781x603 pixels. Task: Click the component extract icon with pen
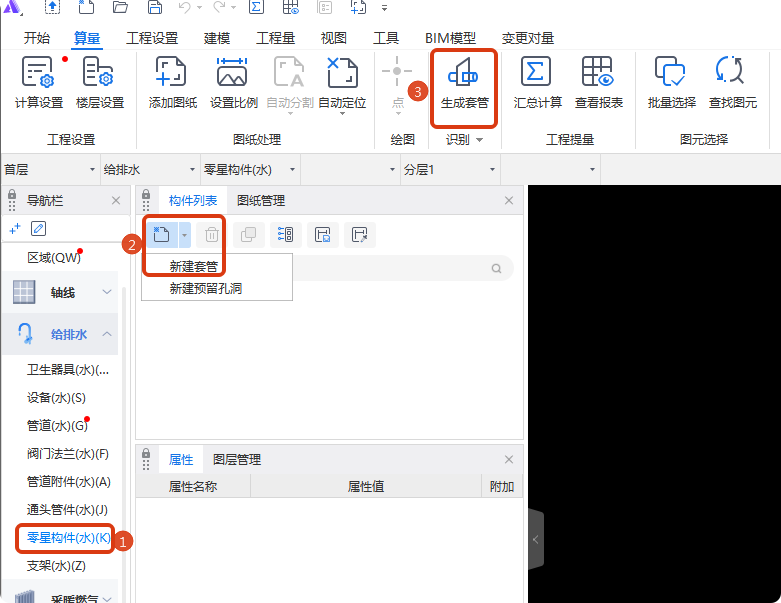point(360,235)
